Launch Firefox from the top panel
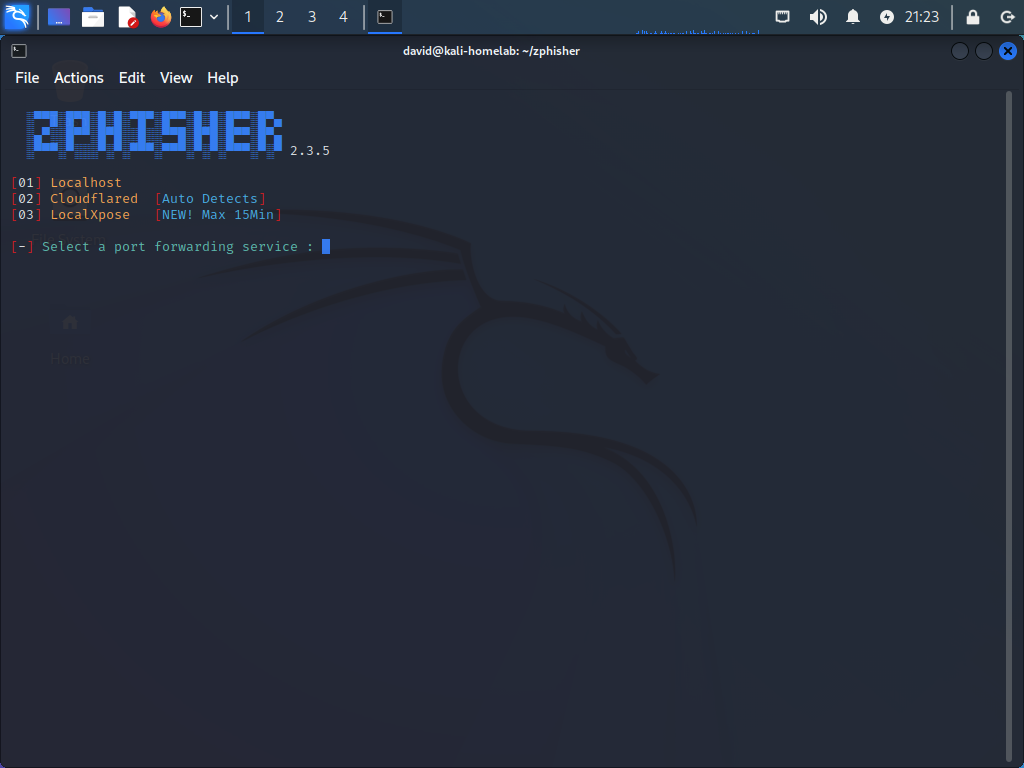1024x768 pixels. (161, 17)
